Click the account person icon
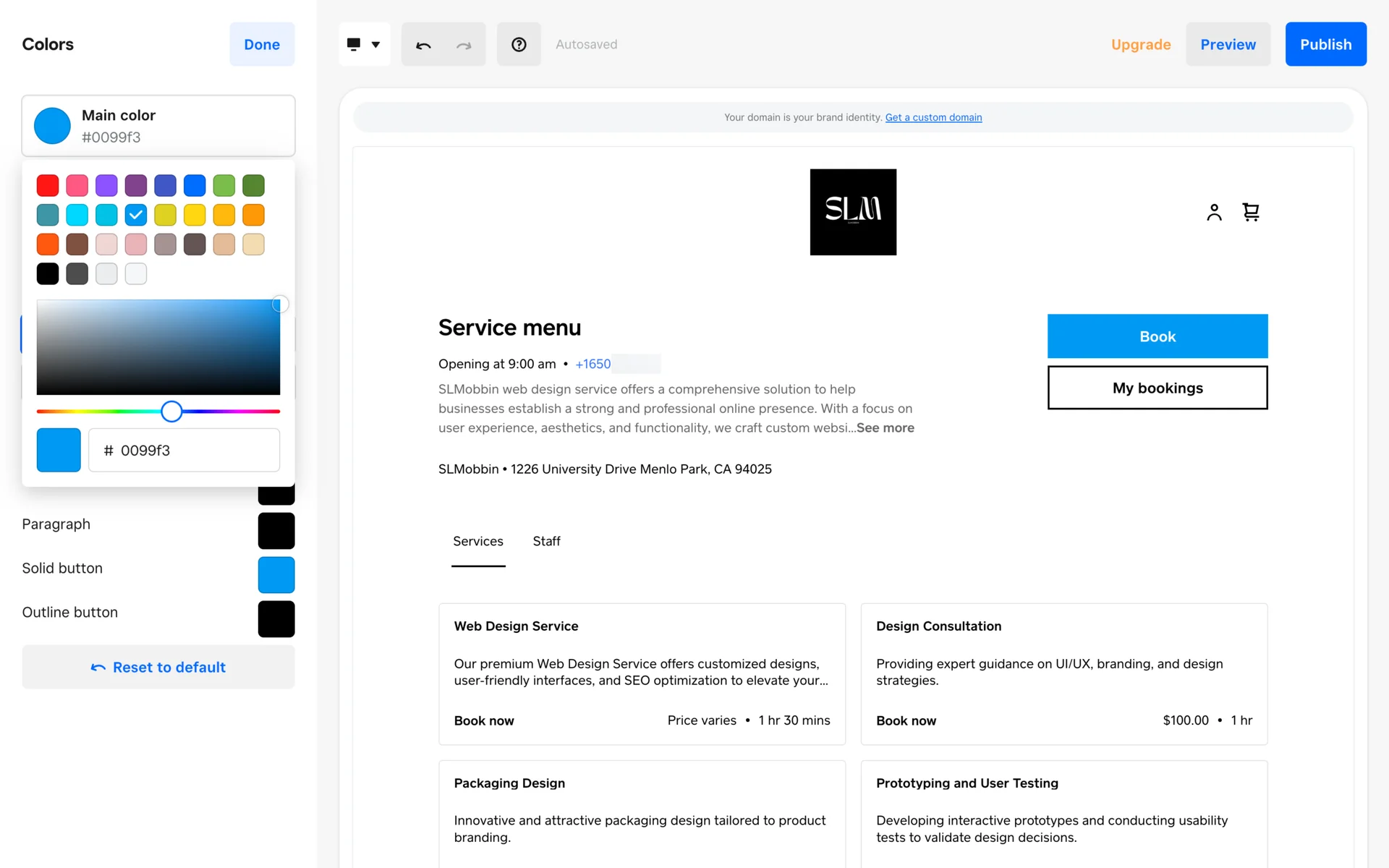1389x868 pixels. [x=1214, y=212]
